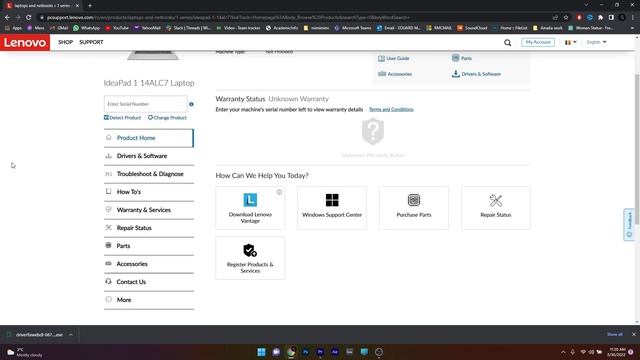
Task: Open Chrome from the taskbar
Action: pos(291,352)
